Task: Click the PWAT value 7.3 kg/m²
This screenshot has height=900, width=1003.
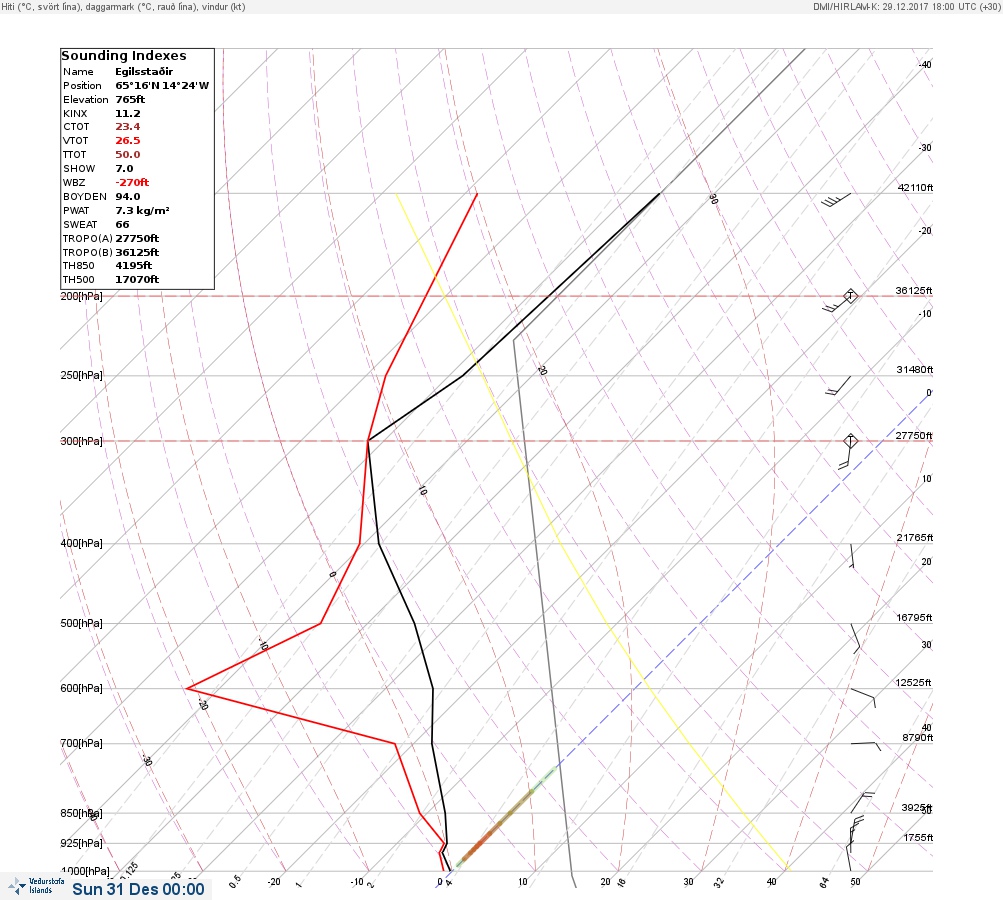Action: pyautogui.click(x=142, y=210)
